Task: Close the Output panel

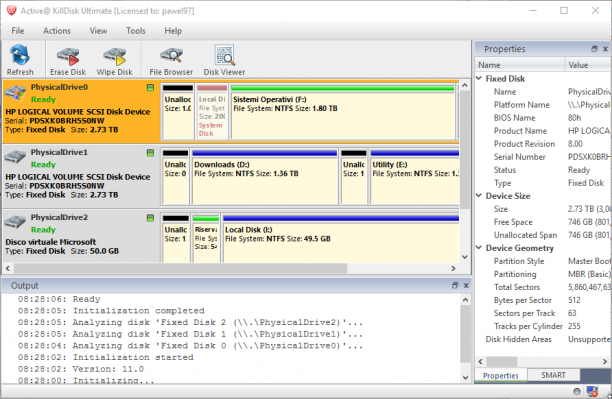Action: tap(466, 285)
